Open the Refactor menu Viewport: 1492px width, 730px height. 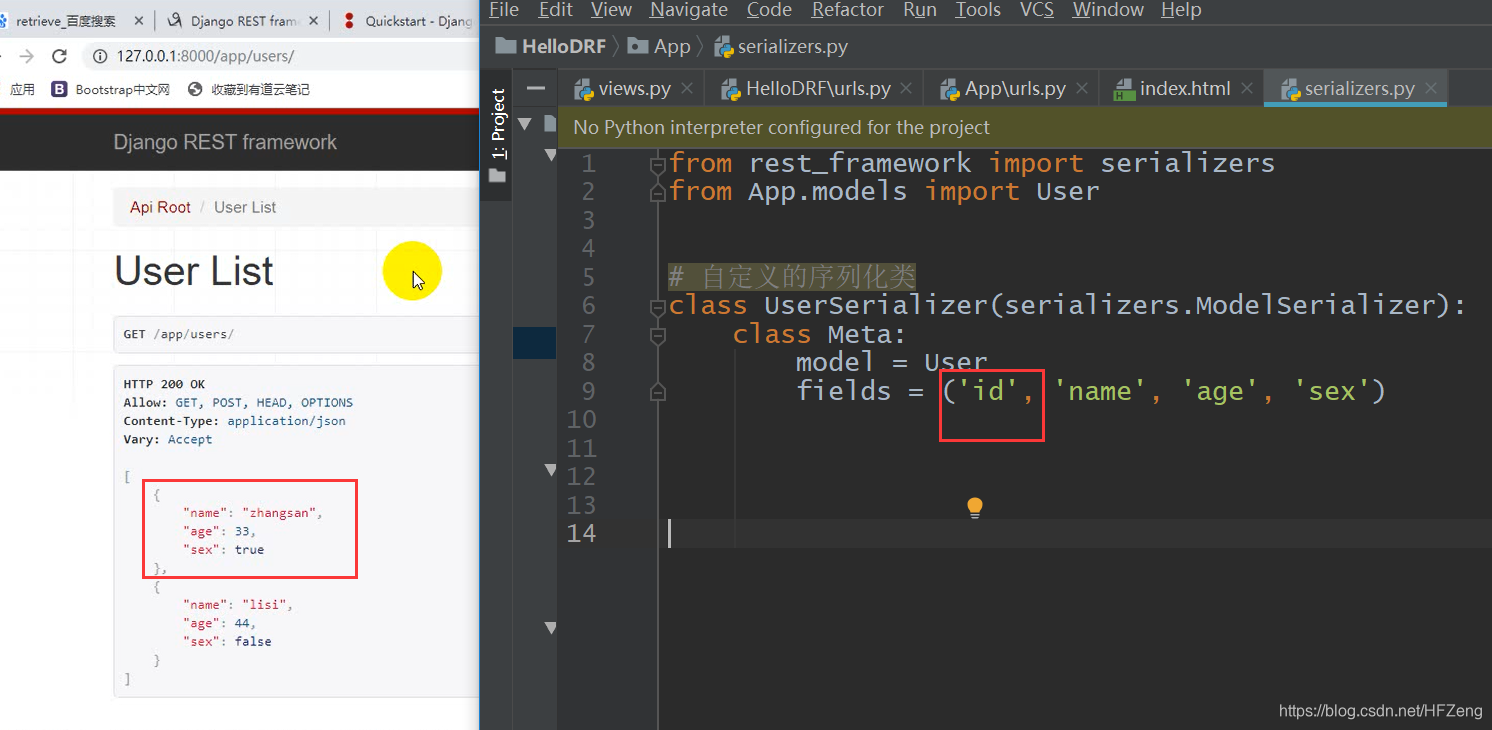coord(848,10)
